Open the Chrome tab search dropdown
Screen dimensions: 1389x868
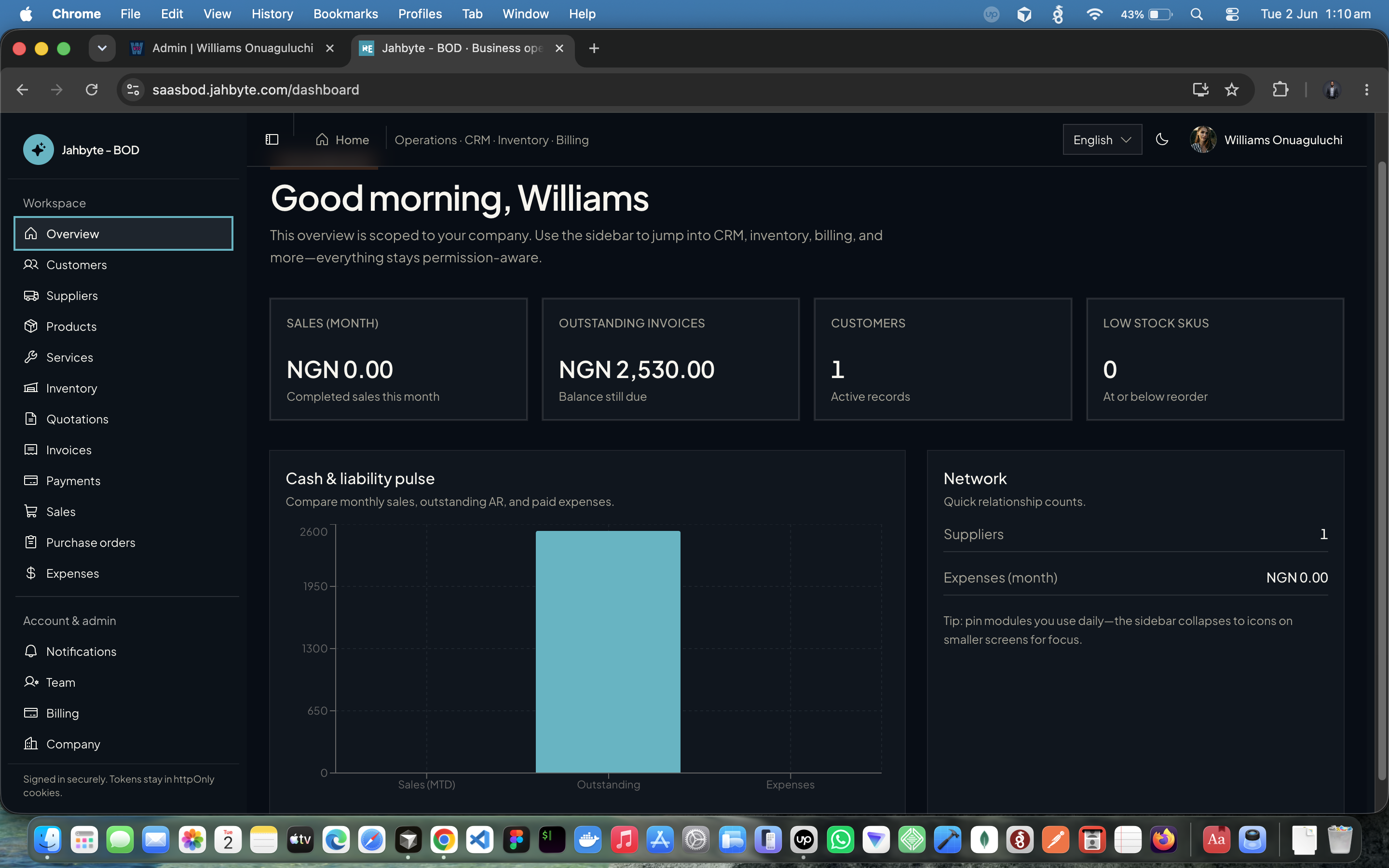tap(102, 48)
